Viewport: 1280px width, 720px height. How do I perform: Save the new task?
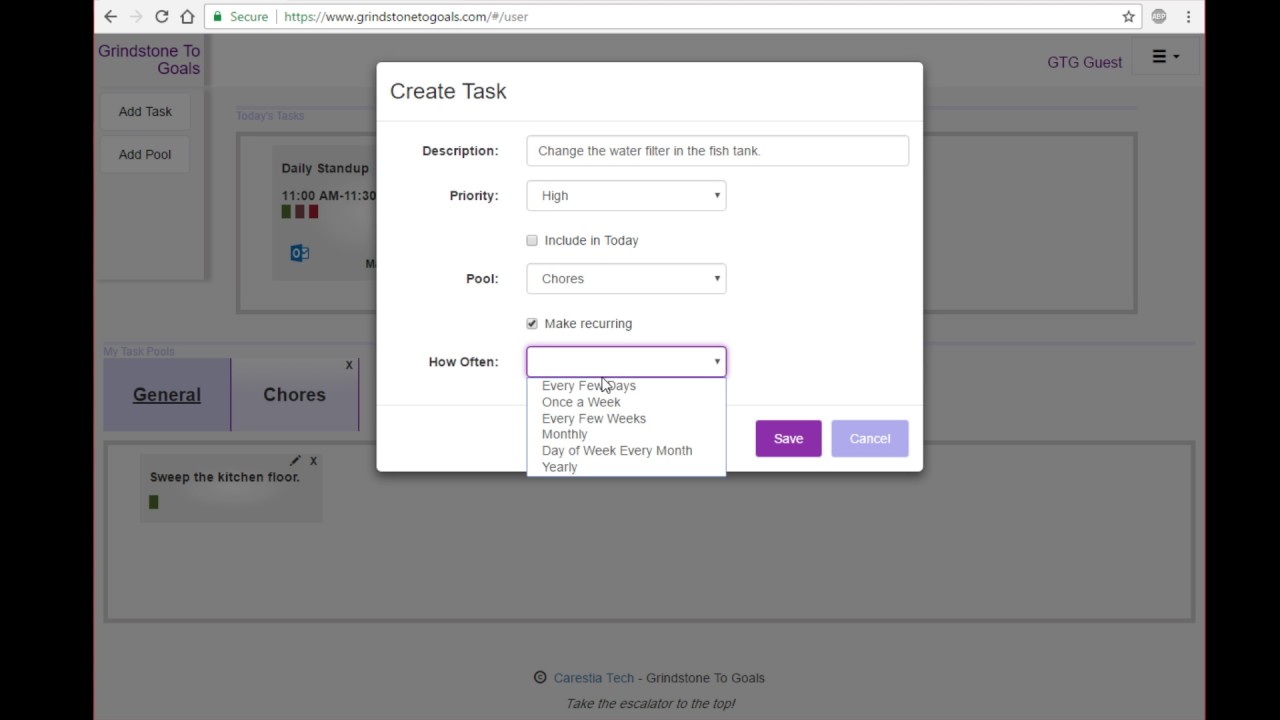coord(788,438)
